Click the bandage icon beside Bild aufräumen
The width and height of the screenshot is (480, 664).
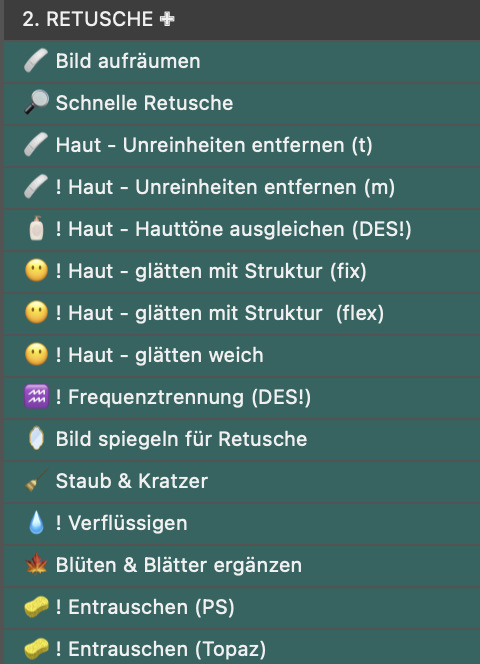coord(36,61)
